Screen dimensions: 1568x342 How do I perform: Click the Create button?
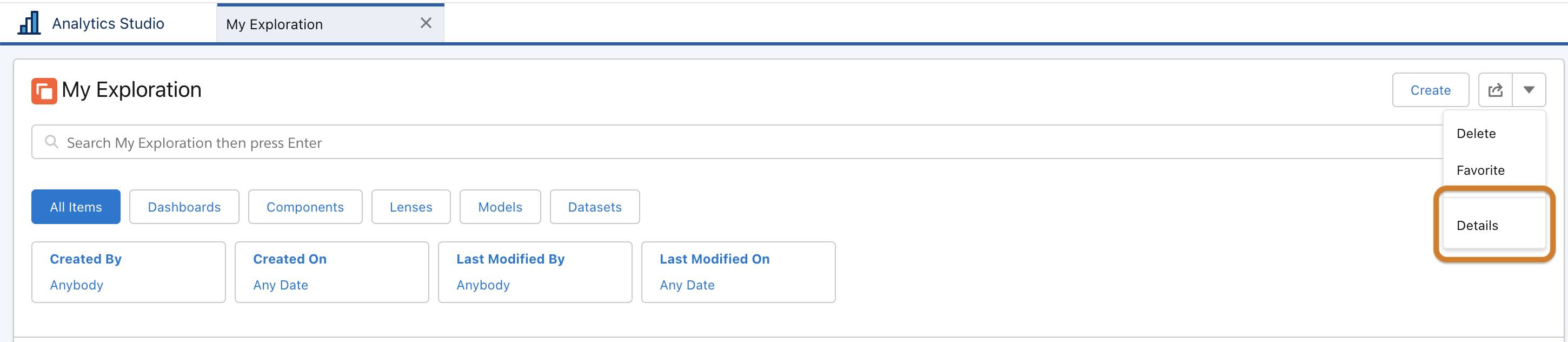point(1431,90)
